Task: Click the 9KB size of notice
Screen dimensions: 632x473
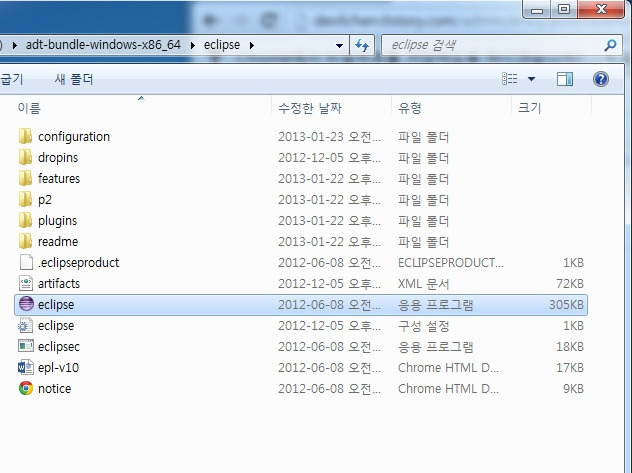Action: tap(573, 388)
